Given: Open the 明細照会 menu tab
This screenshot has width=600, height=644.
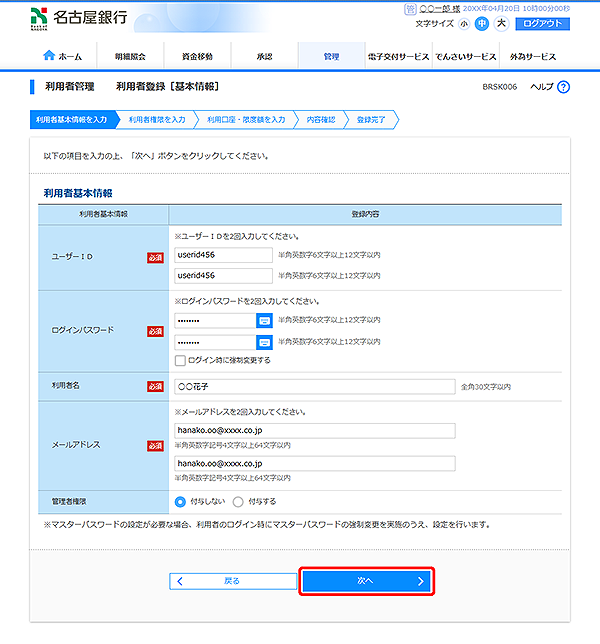Looking at the screenshot, I should coord(132,57).
